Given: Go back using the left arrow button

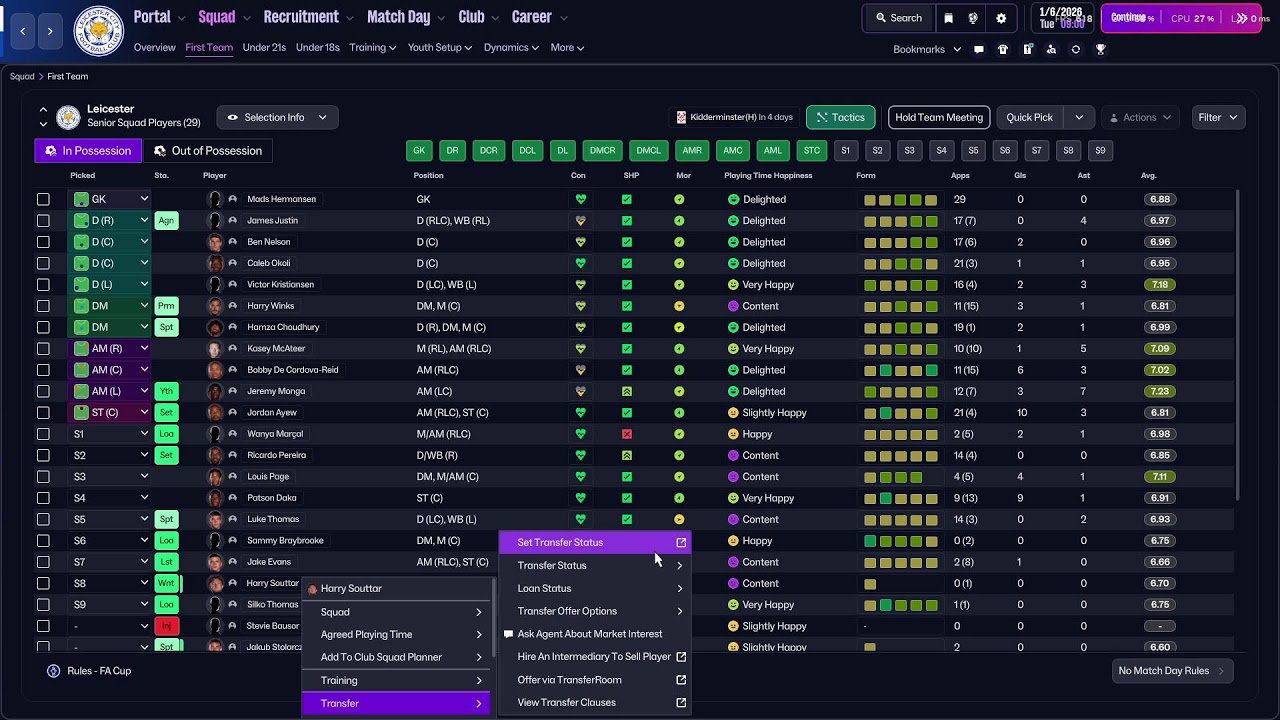Looking at the screenshot, I should (23, 31).
